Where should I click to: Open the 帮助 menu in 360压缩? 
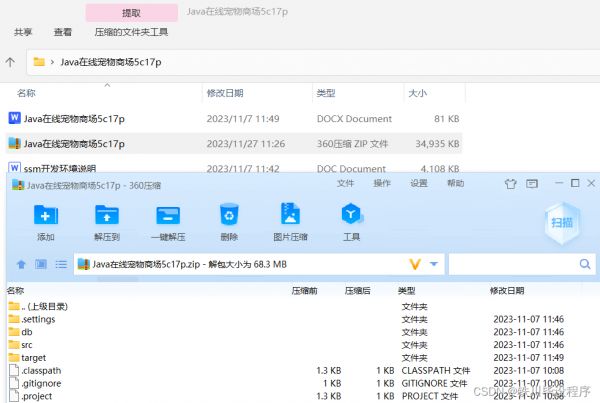tap(456, 183)
